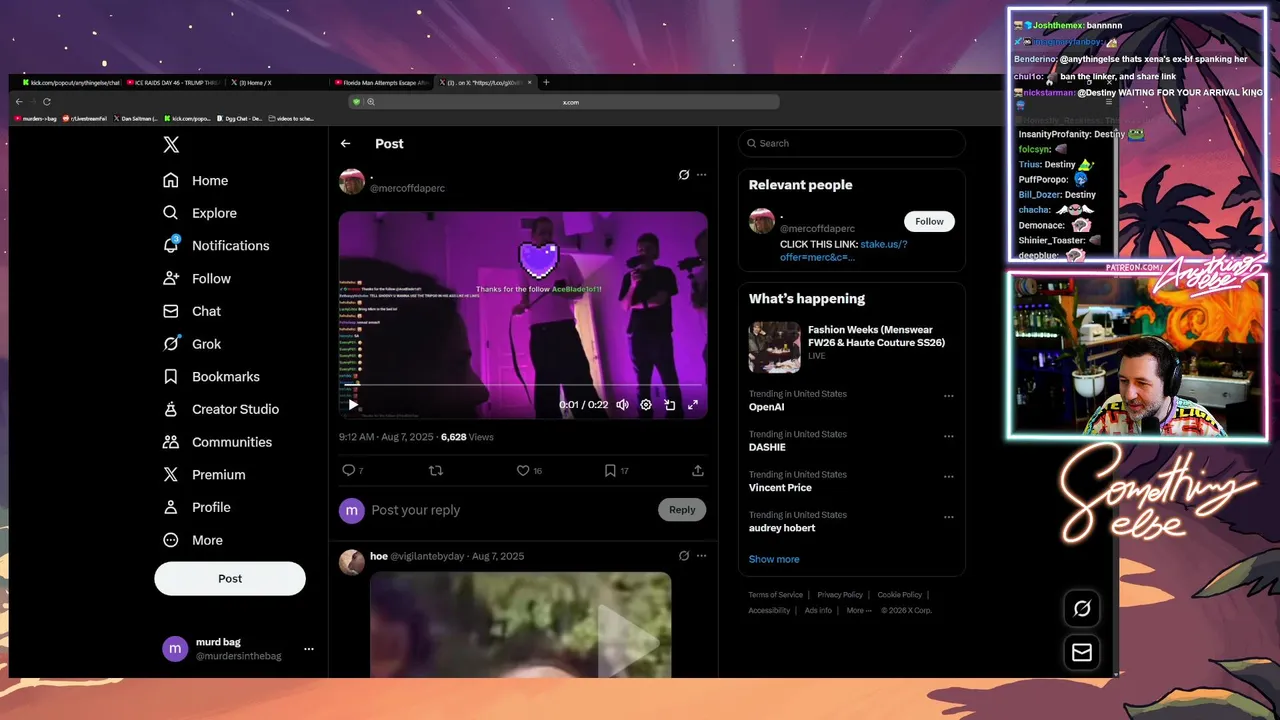Open Privacy Policy link
This screenshot has height=720, width=1280.
tap(840, 595)
